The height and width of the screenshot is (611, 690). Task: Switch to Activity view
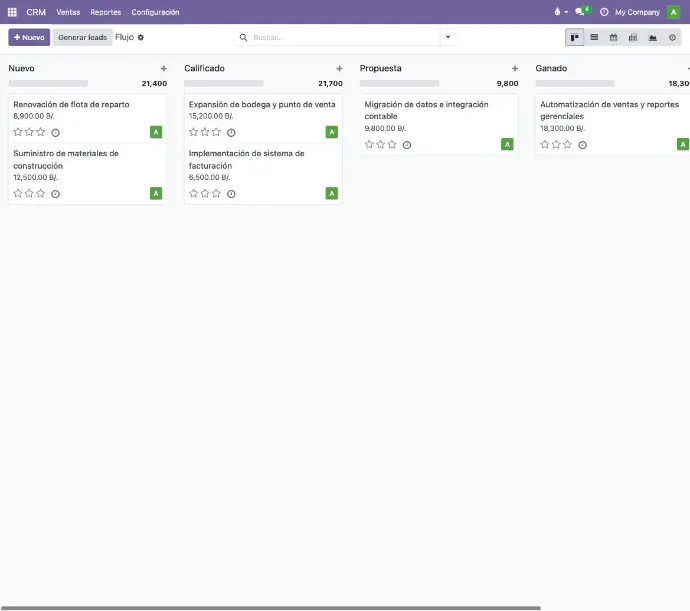click(672, 37)
